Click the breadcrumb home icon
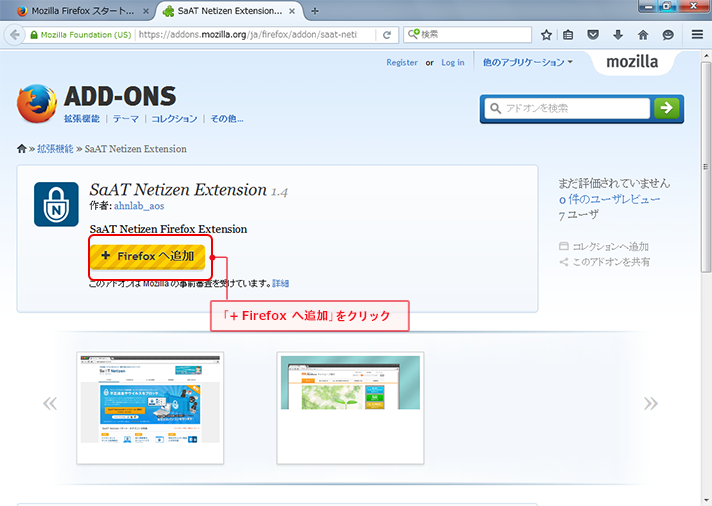Screen dimensions: 712x506 point(21,149)
